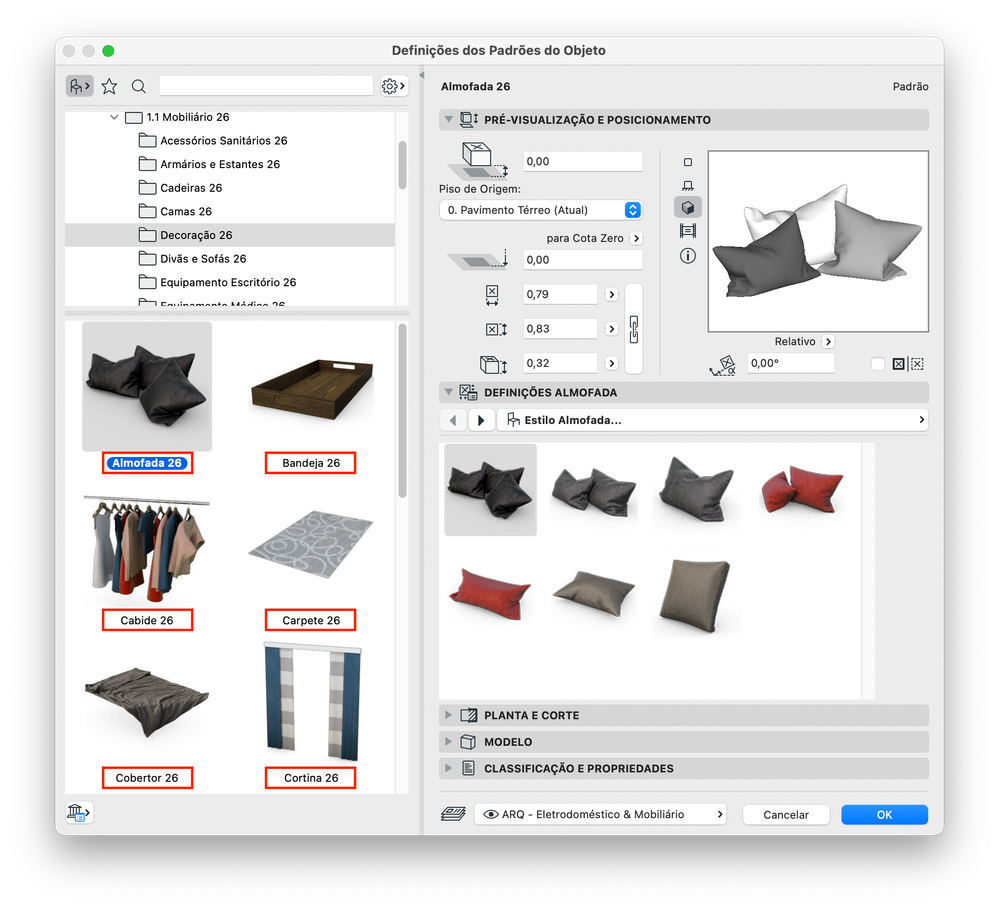Click the Cancelar button
Viewport: 999px width, 908px height.
(x=786, y=814)
